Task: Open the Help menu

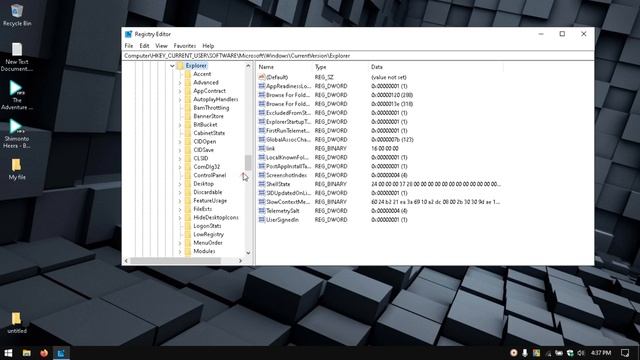Action: tap(208, 46)
